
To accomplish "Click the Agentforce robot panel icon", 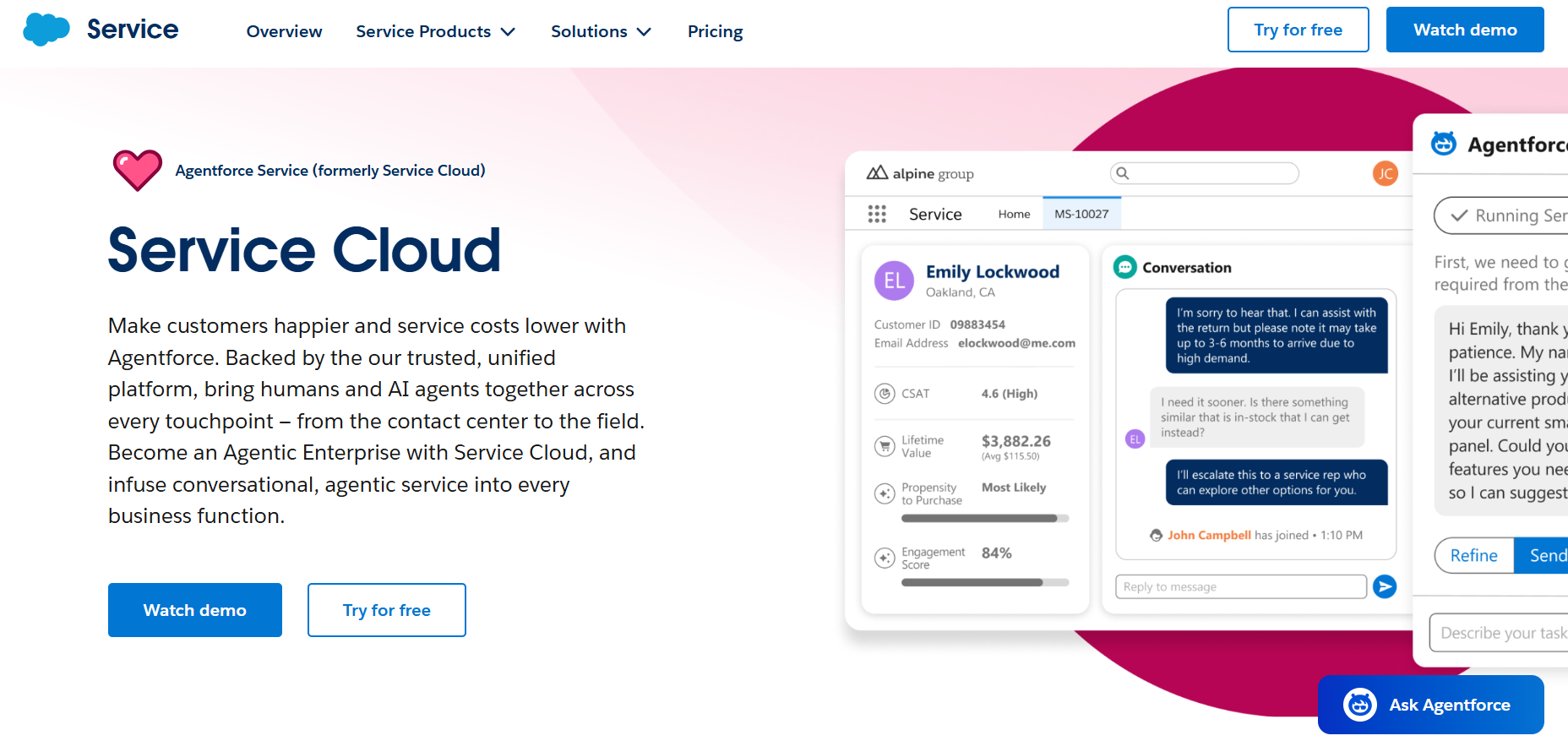I will tap(1444, 144).
